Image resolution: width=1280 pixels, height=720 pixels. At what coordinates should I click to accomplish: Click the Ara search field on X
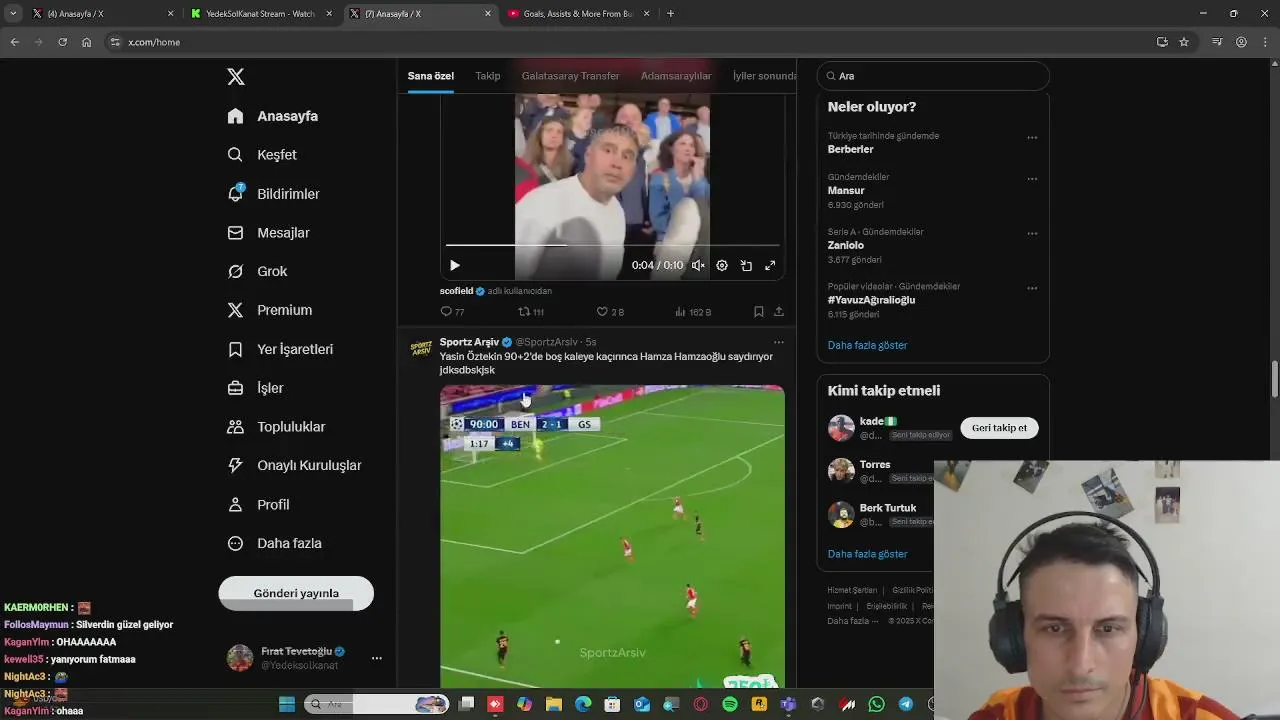(x=933, y=76)
